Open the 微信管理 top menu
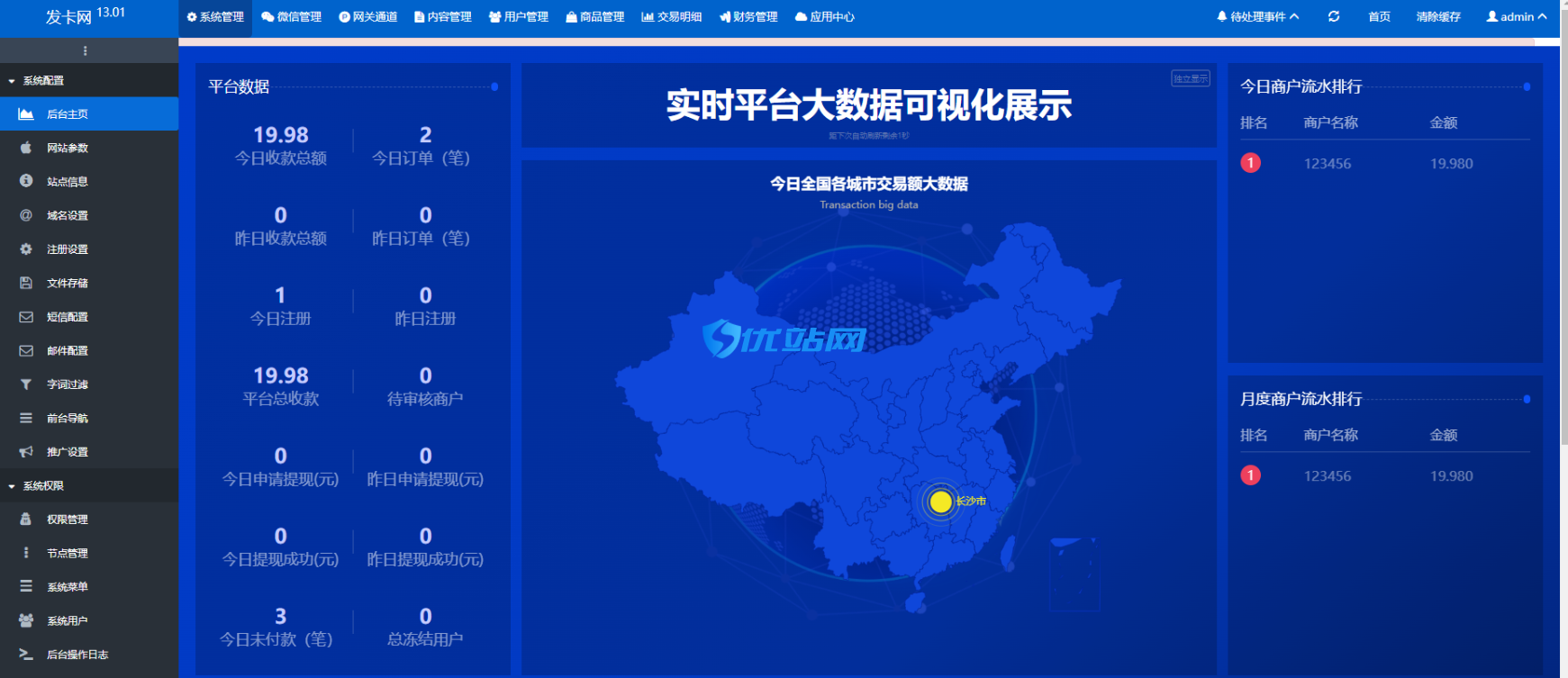The width and height of the screenshot is (1568, 678). pos(292,16)
